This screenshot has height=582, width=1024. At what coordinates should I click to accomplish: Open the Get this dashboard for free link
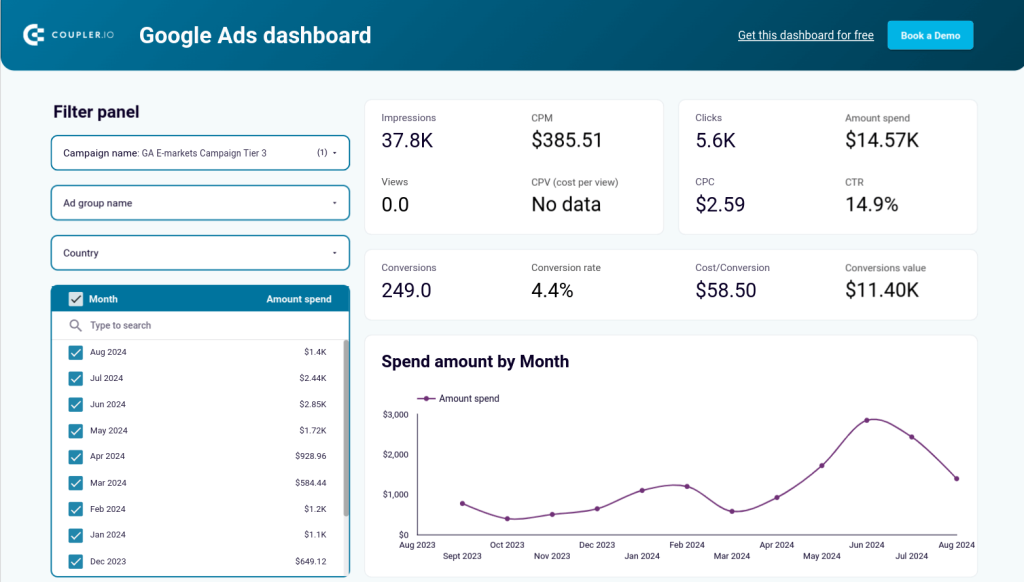click(x=806, y=34)
